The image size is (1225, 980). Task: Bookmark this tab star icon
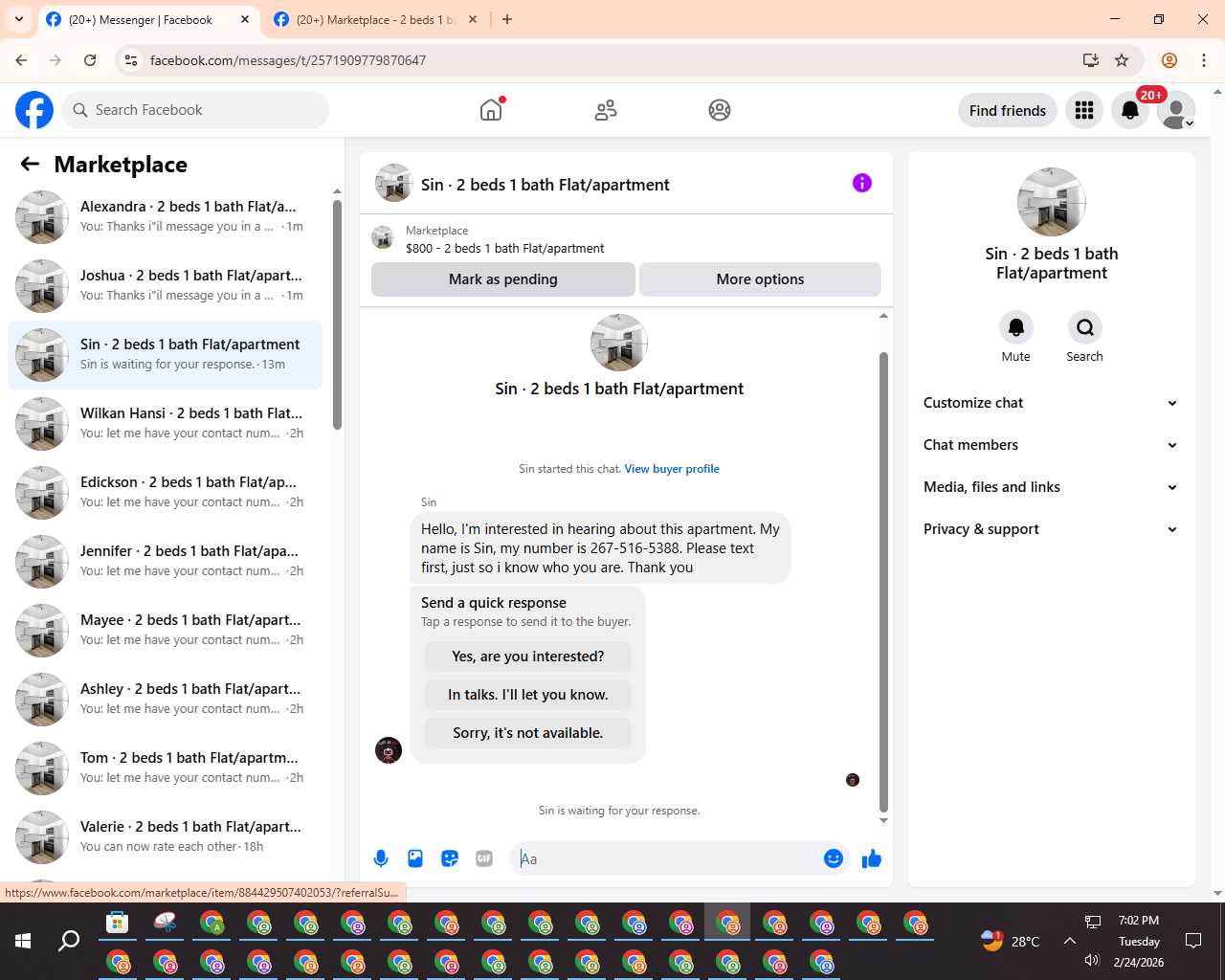[x=1122, y=60]
